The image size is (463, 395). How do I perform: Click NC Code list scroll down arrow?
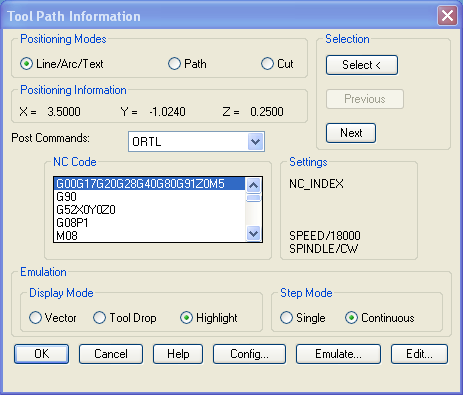tap(254, 233)
